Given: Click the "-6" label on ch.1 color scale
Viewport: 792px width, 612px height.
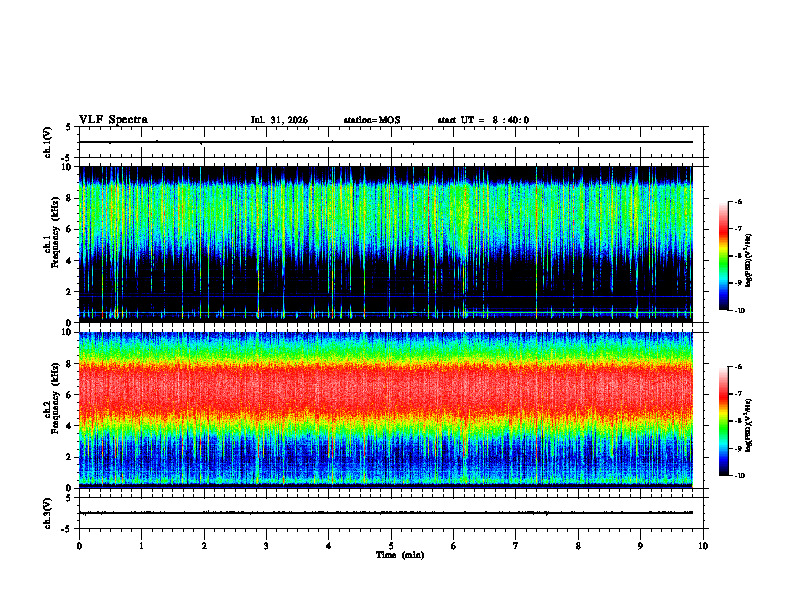Looking at the screenshot, I should [738, 201].
